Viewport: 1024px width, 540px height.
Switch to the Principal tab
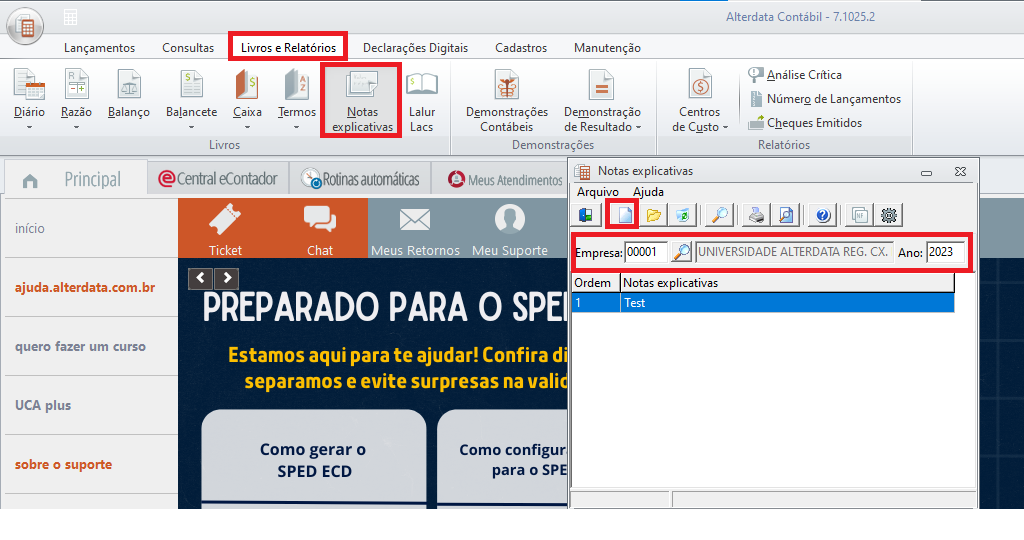point(92,180)
